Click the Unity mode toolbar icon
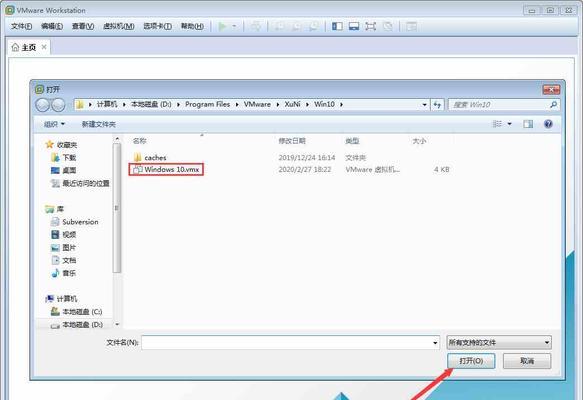The image size is (583, 400). point(388,26)
